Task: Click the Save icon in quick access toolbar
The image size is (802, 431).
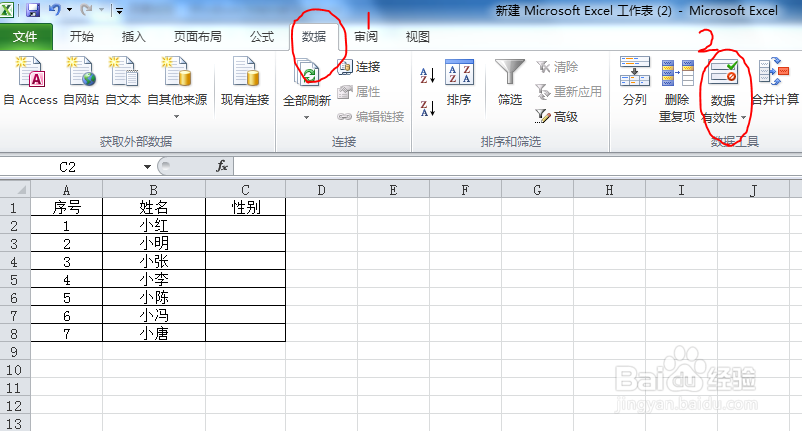Action: pos(33,10)
